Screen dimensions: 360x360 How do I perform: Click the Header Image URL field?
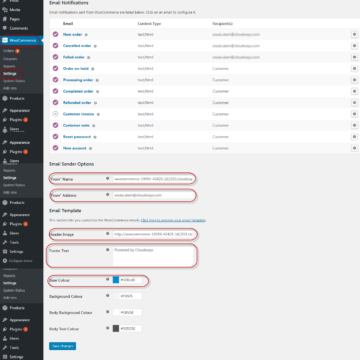153,234
